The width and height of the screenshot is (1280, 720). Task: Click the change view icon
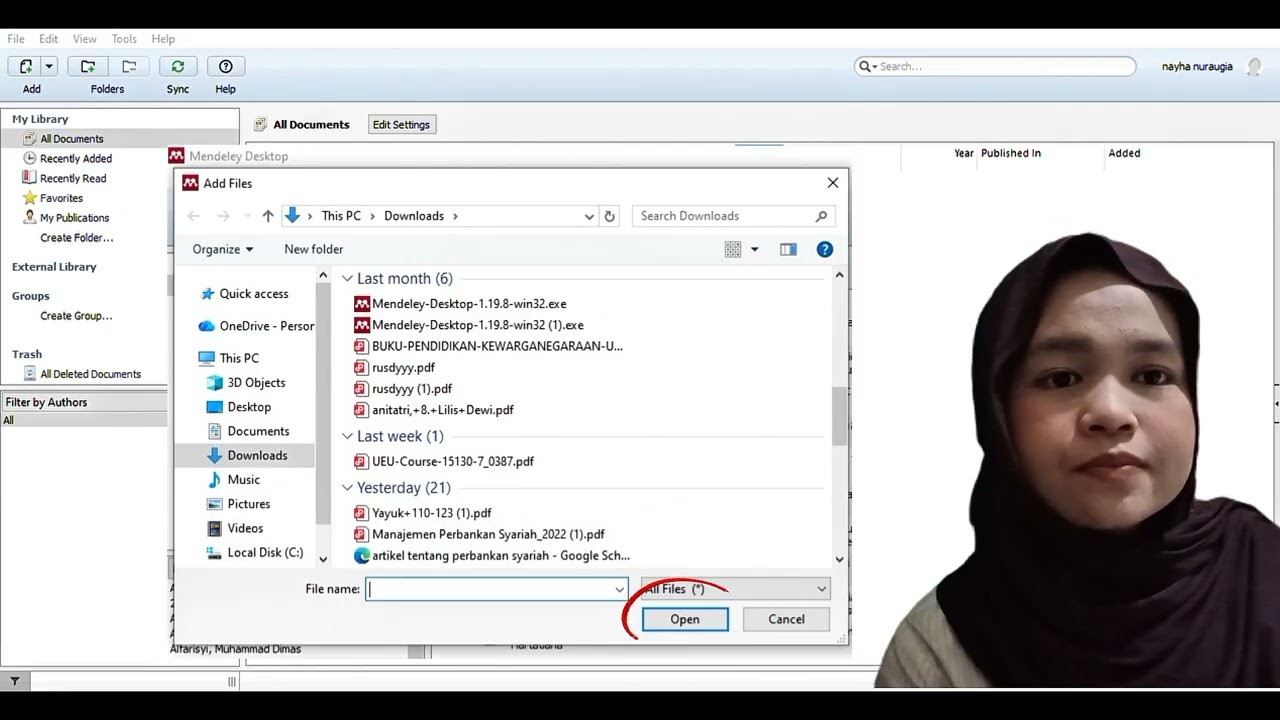point(733,249)
